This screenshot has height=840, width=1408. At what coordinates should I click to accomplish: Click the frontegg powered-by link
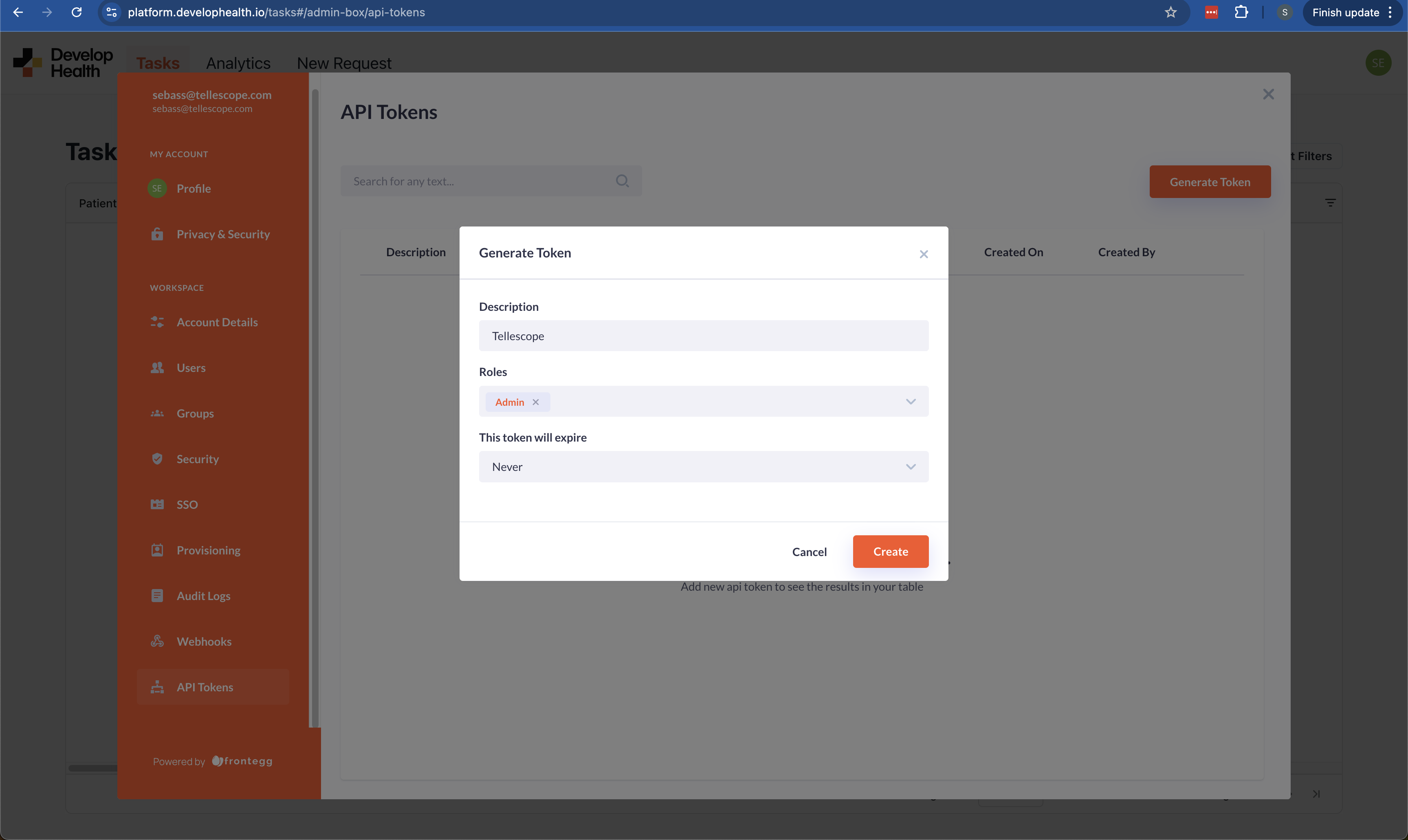coord(242,761)
